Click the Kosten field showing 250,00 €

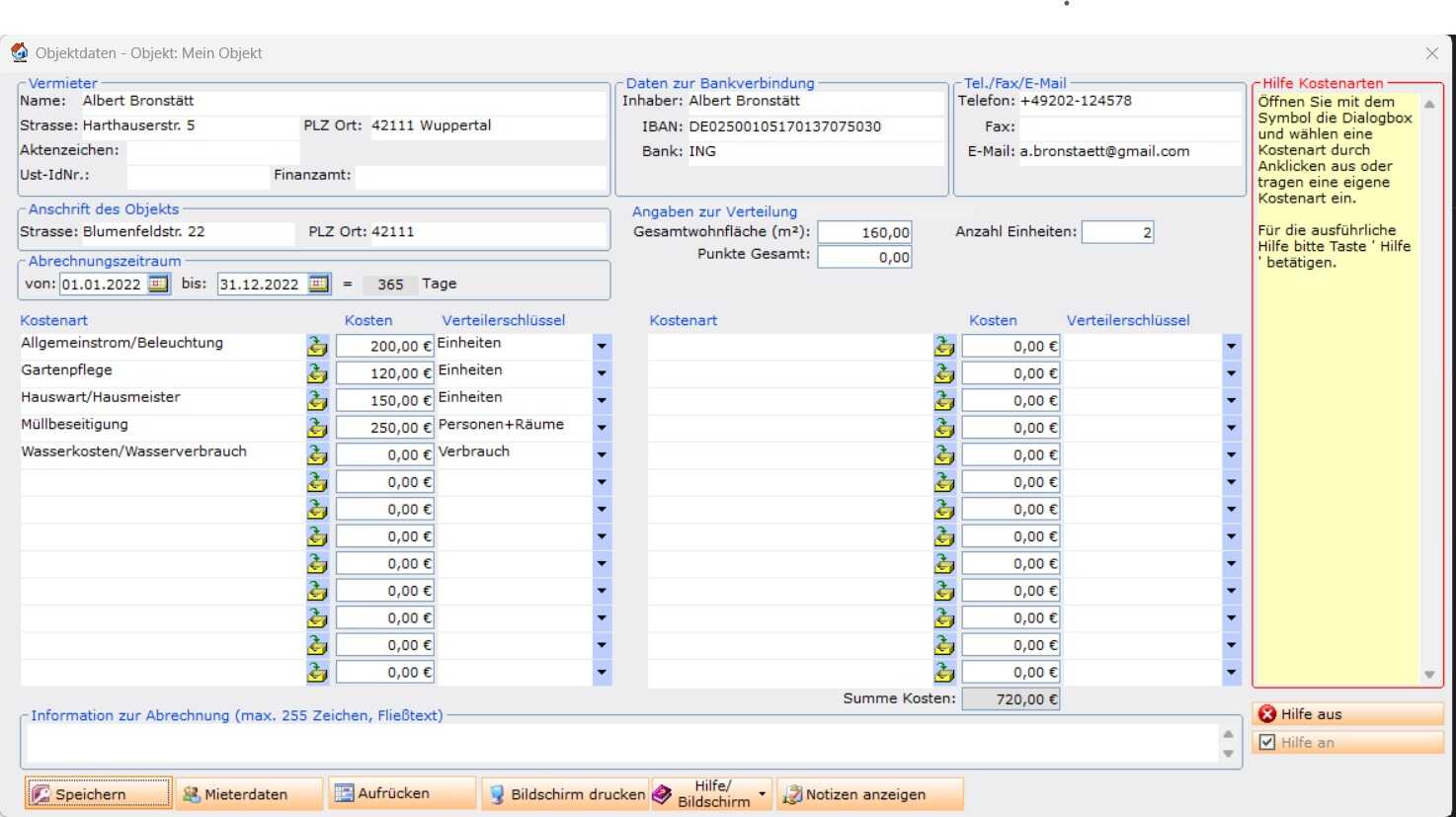point(384,428)
